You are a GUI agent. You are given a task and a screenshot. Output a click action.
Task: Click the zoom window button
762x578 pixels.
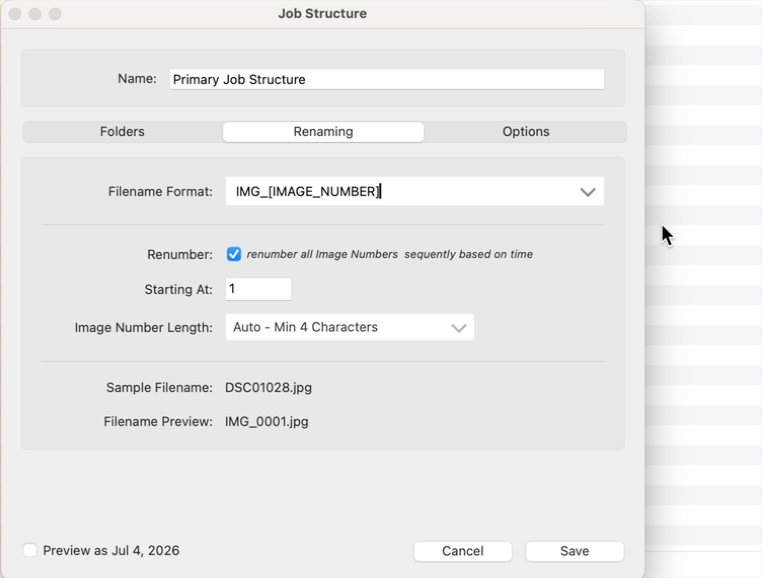[55, 14]
